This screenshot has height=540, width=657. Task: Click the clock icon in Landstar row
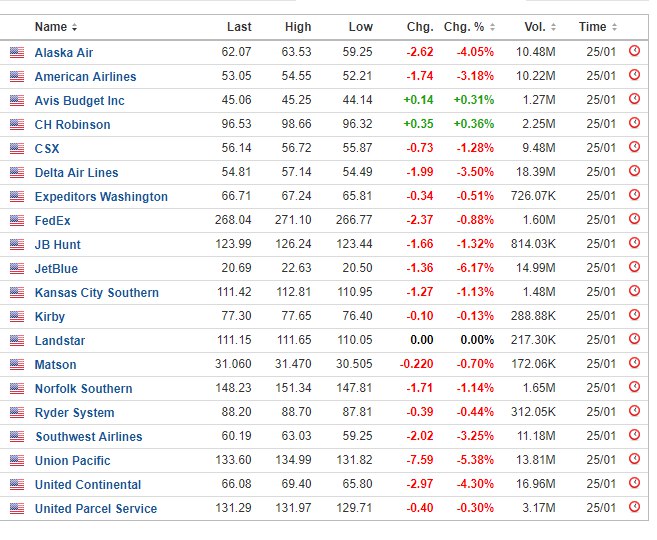(x=634, y=338)
